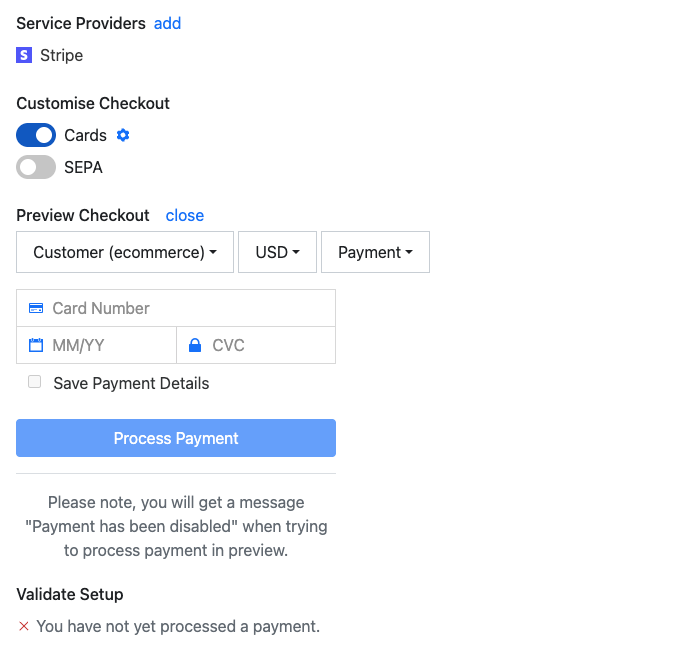Click the calendar icon in expiry field

36,345
